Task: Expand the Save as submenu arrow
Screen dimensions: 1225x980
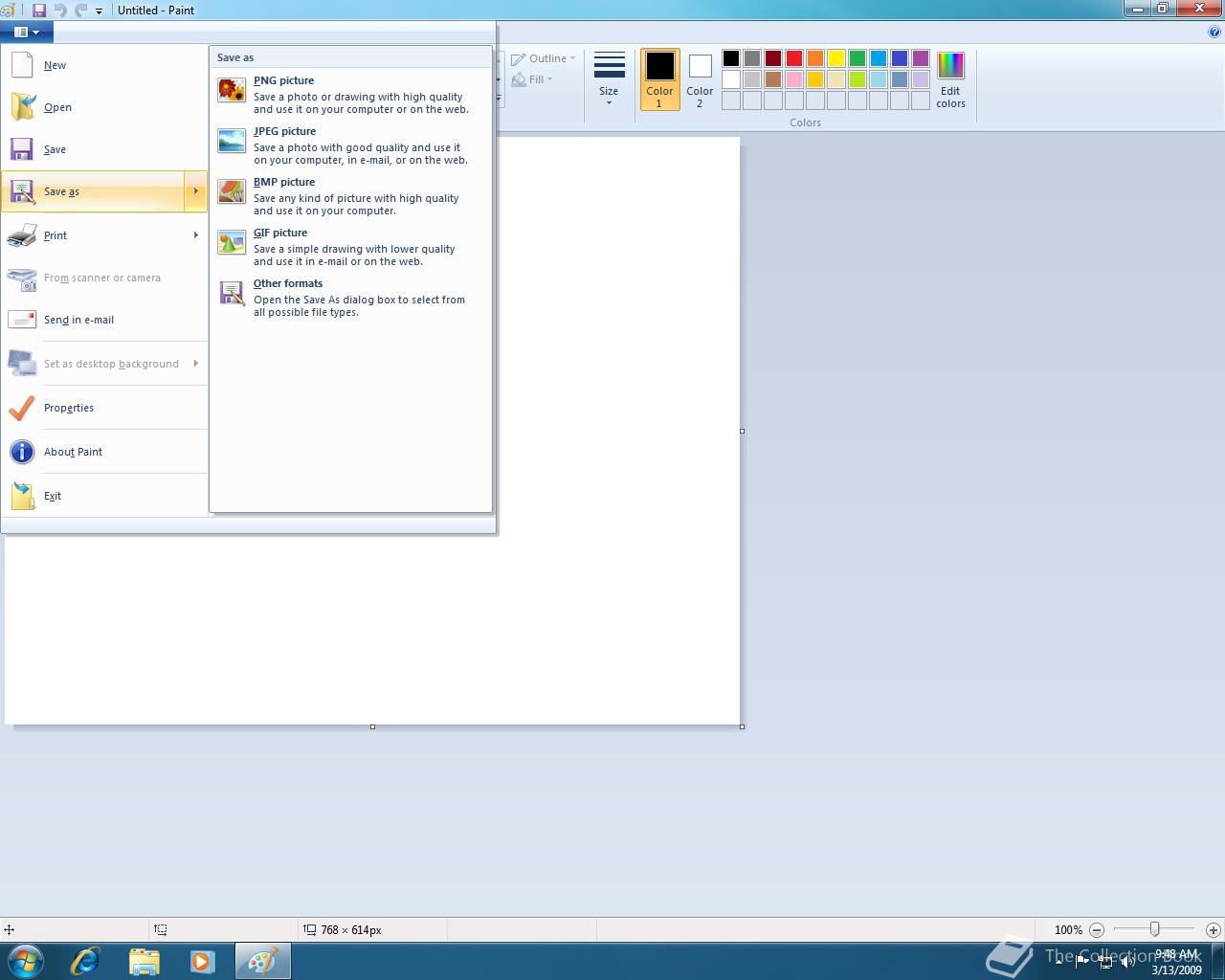Action: tap(195, 191)
